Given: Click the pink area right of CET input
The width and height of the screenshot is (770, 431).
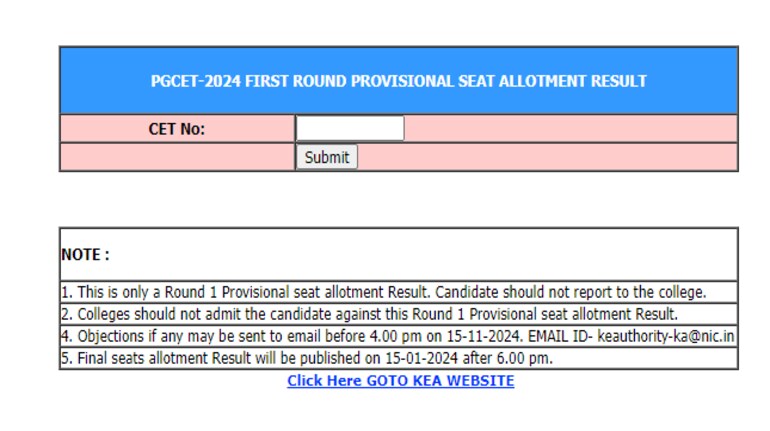Looking at the screenshot, I should [x=570, y=129].
